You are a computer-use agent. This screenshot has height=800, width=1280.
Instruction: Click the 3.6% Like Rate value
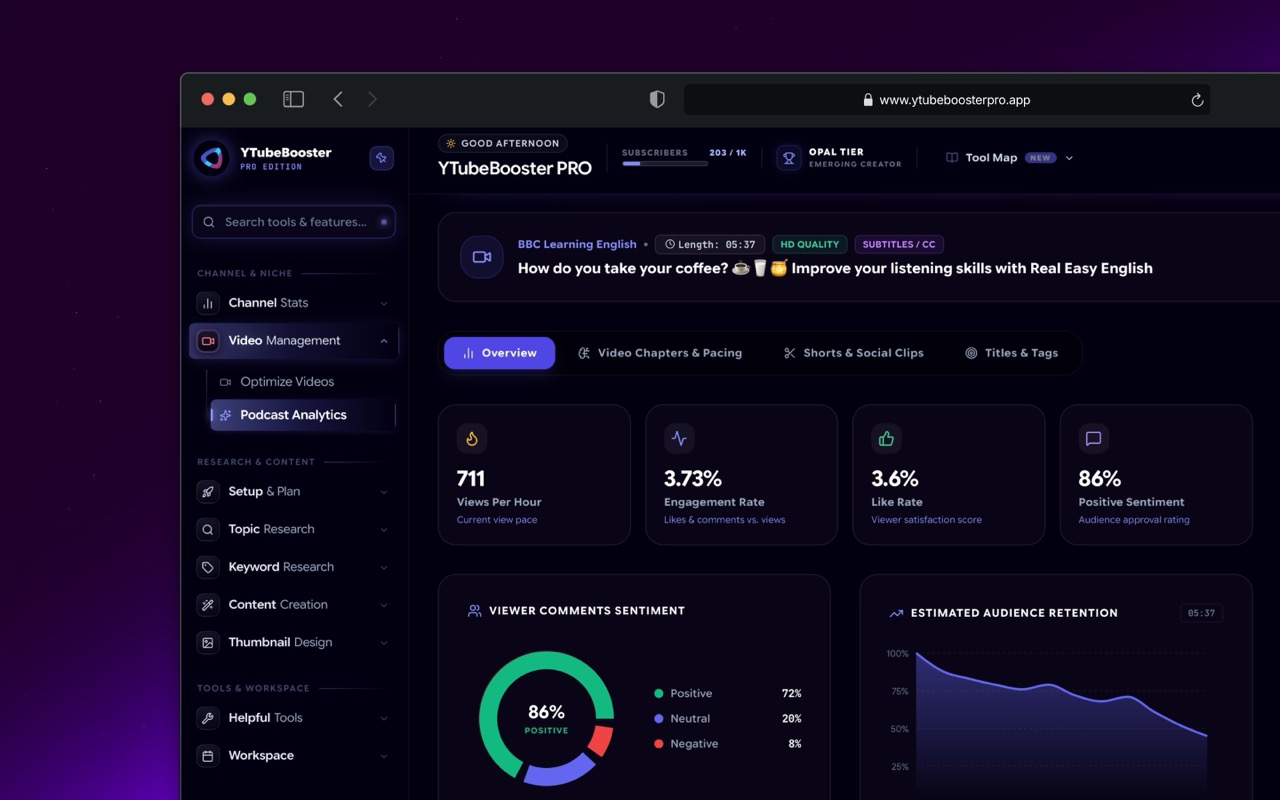point(895,479)
